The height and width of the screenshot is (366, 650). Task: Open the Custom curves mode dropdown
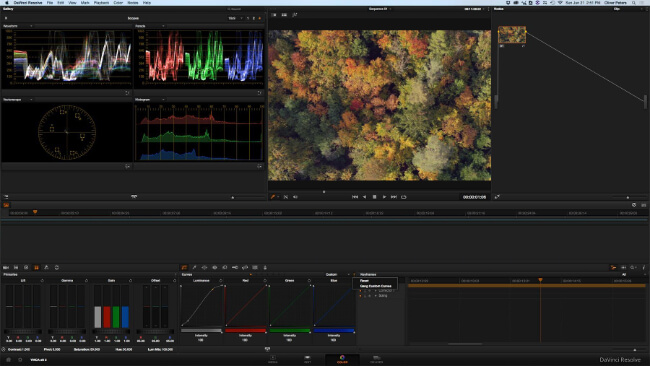pyautogui.click(x=337, y=274)
